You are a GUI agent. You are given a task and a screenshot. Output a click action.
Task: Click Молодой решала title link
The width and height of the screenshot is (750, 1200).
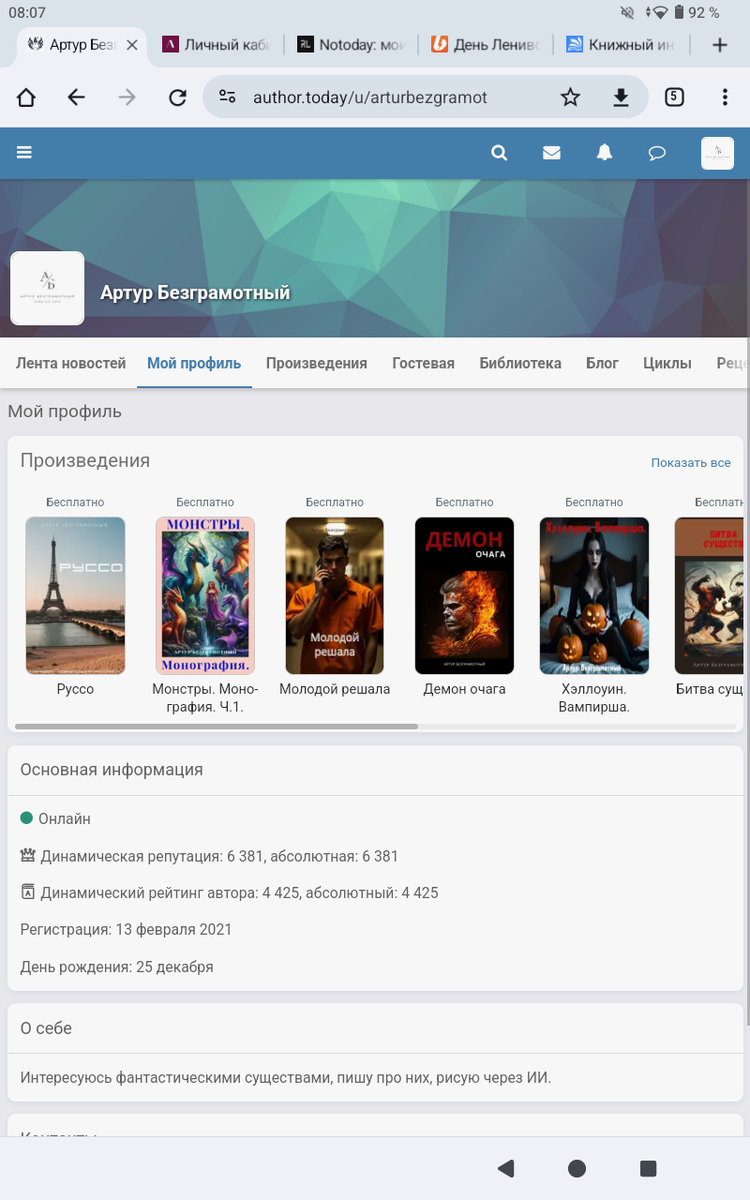[335, 689]
